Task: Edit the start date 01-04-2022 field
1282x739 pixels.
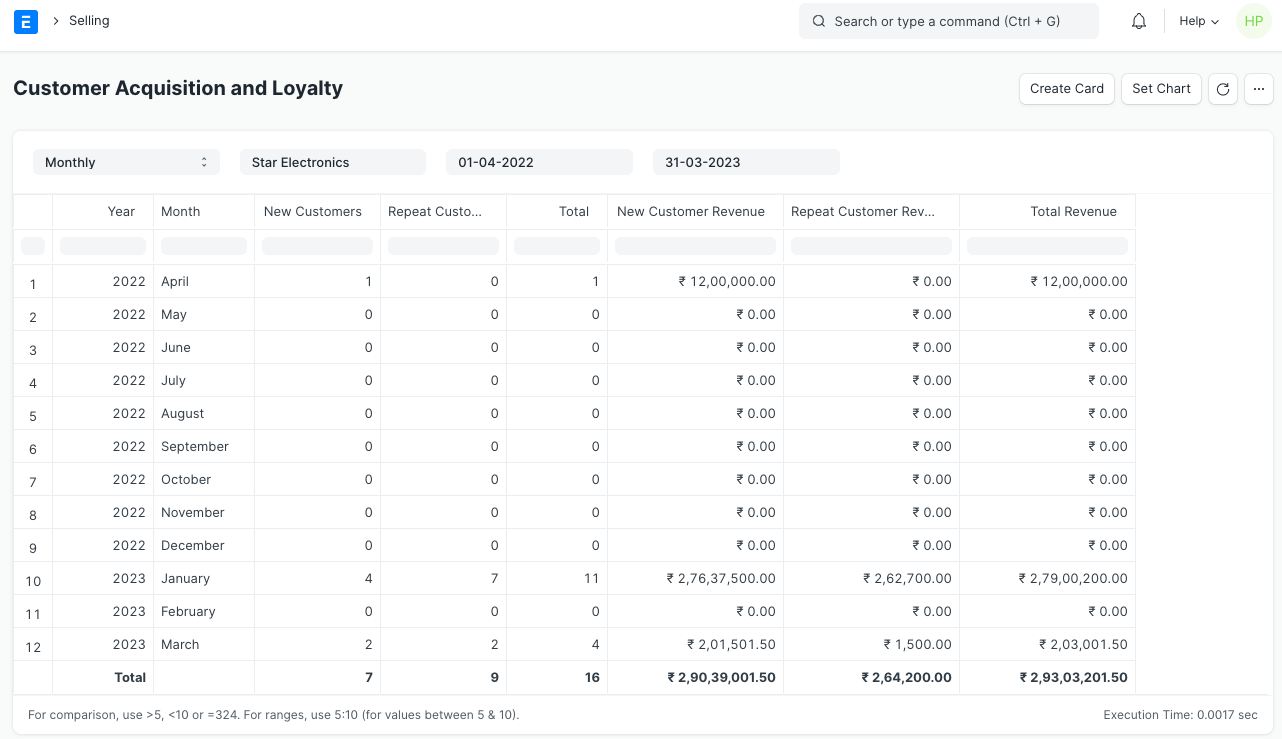Action: [539, 162]
